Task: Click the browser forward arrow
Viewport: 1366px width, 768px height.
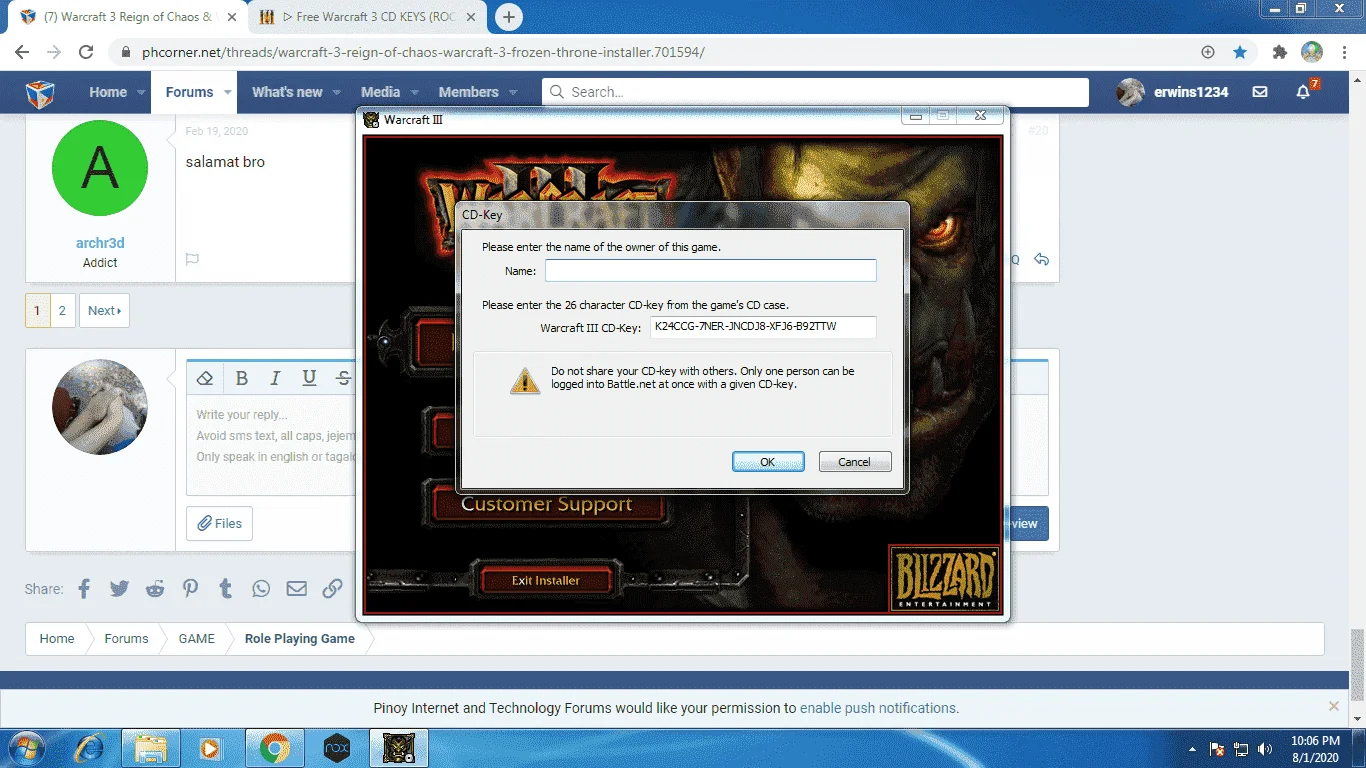Action: [54, 52]
